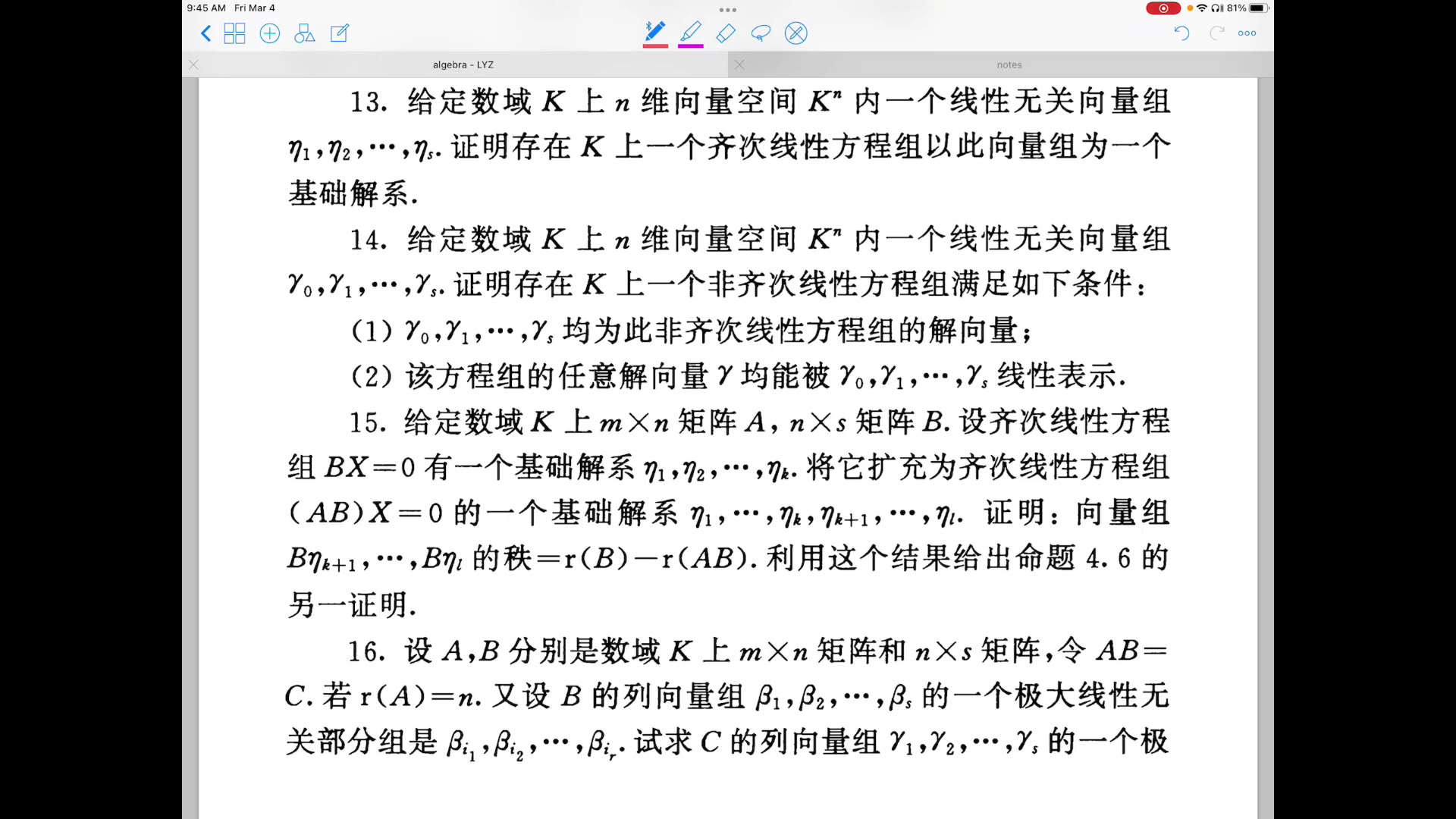Open the shapes tool icon

click(305, 33)
